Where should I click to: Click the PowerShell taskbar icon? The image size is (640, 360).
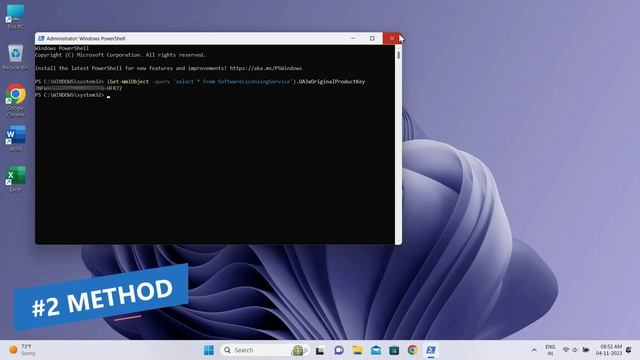pyautogui.click(x=431, y=350)
